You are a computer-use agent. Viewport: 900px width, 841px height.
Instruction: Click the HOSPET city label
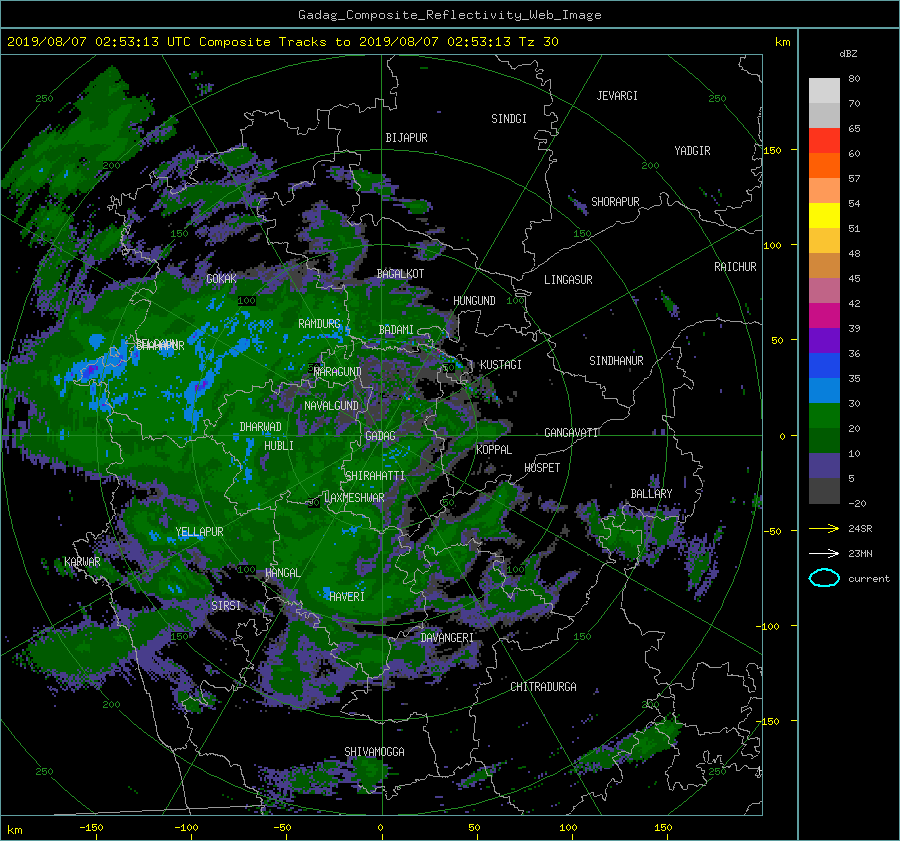(x=542, y=468)
